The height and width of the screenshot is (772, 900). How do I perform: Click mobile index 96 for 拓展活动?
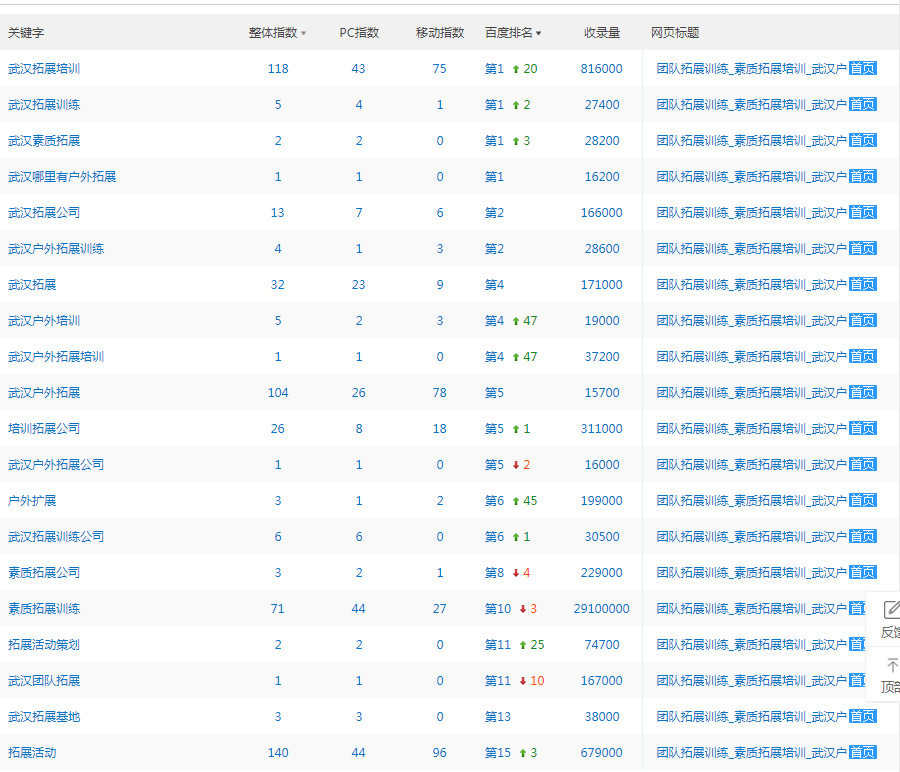click(440, 753)
